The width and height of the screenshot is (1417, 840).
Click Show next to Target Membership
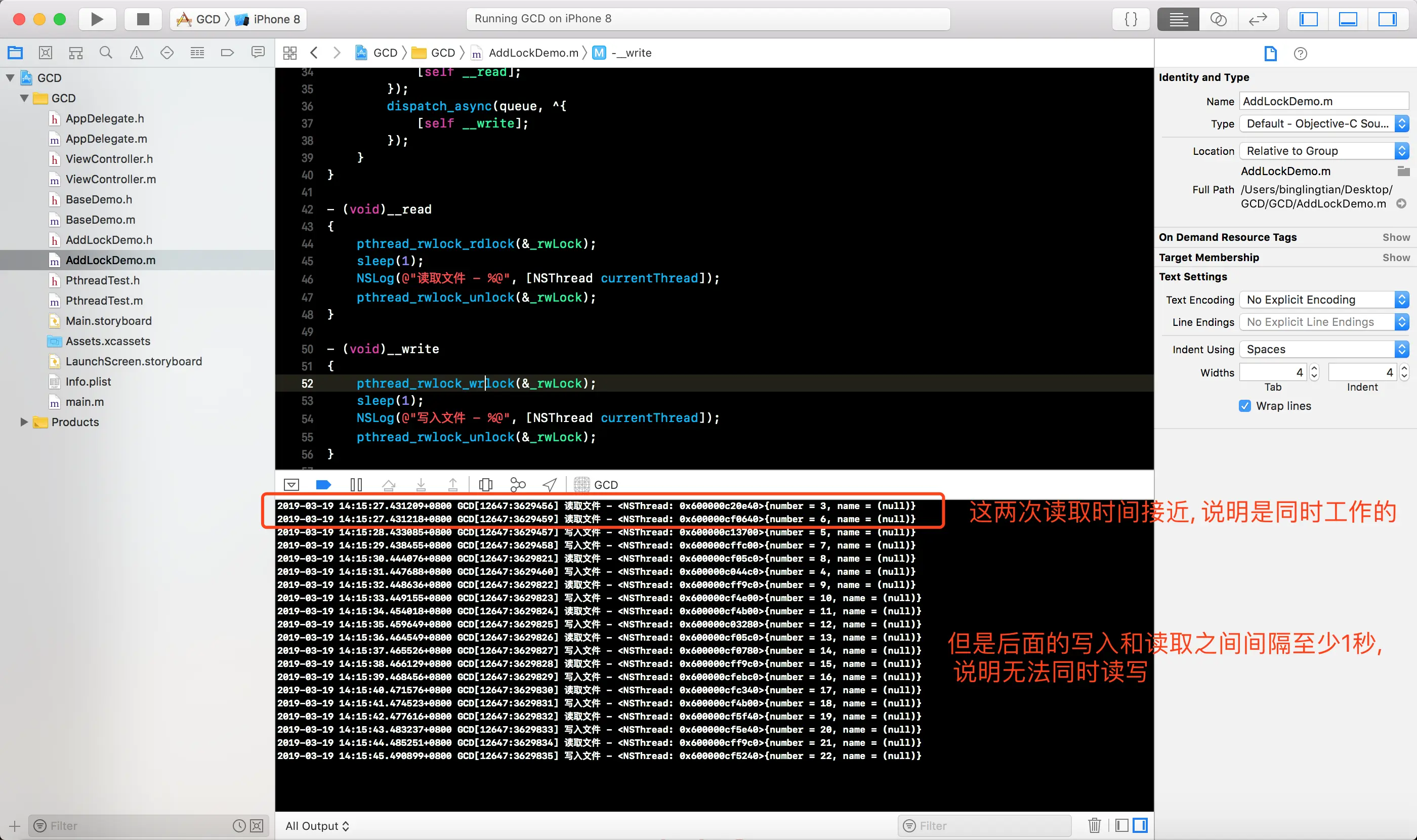point(1395,258)
